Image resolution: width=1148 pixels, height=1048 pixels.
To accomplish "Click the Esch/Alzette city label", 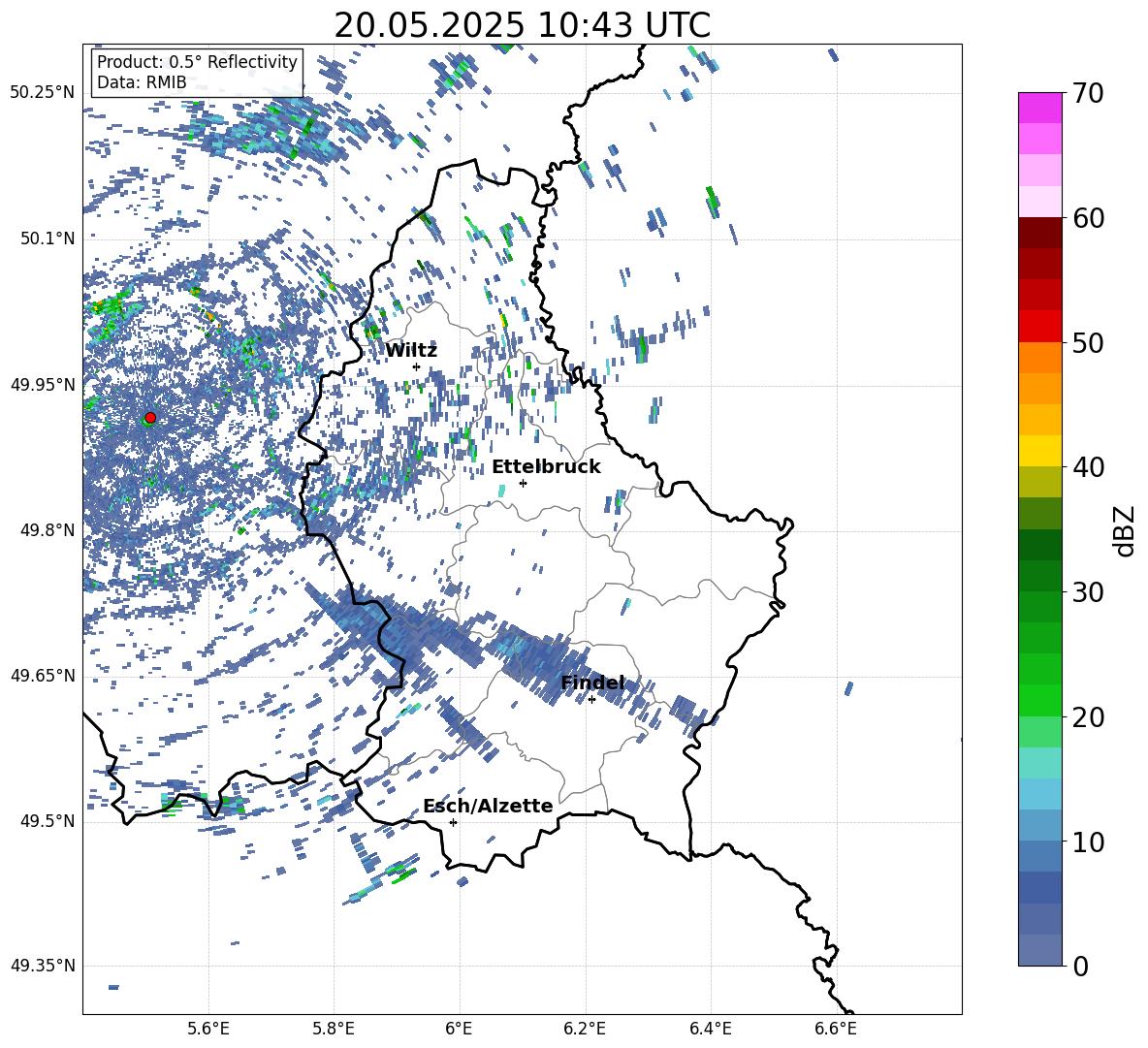I will (x=488, y=807).
